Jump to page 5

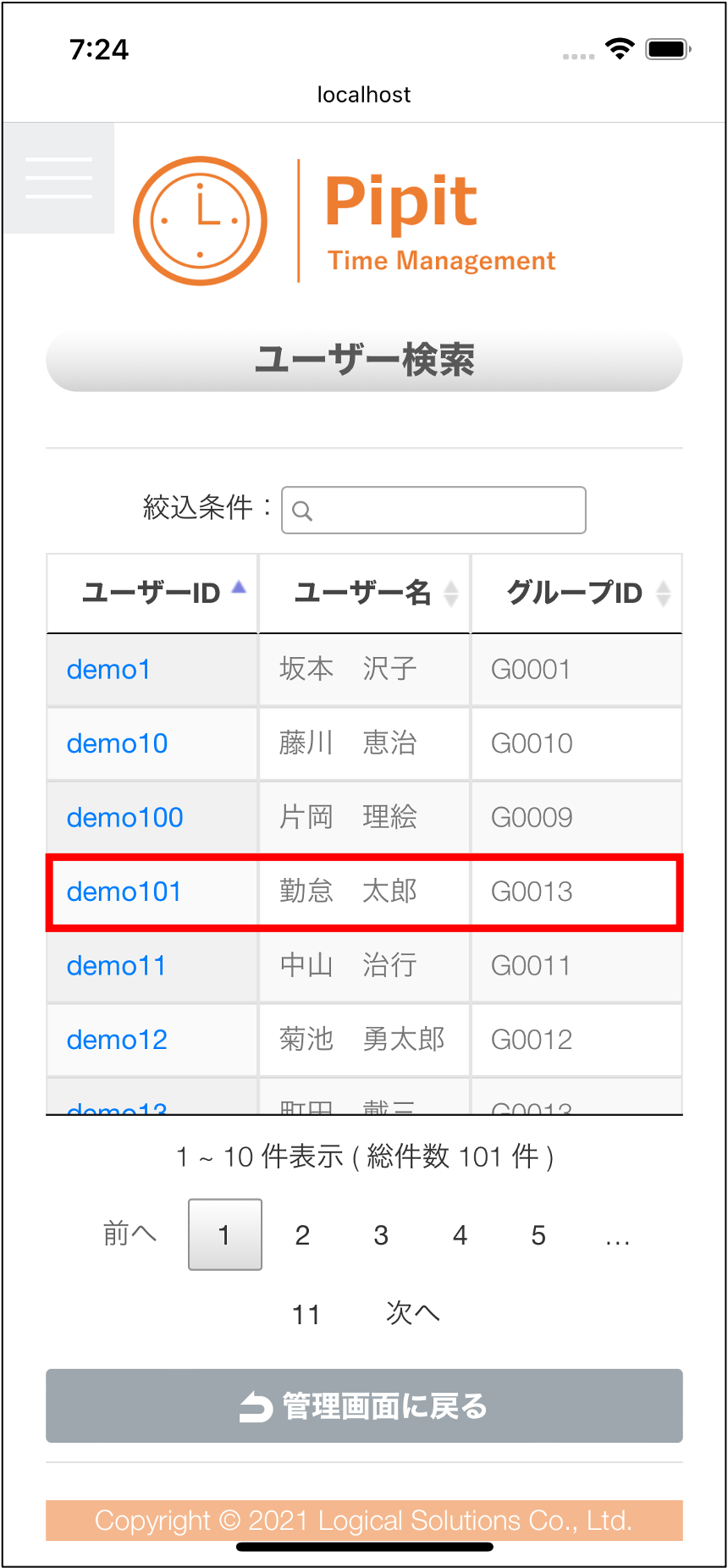pos(538,1235)
